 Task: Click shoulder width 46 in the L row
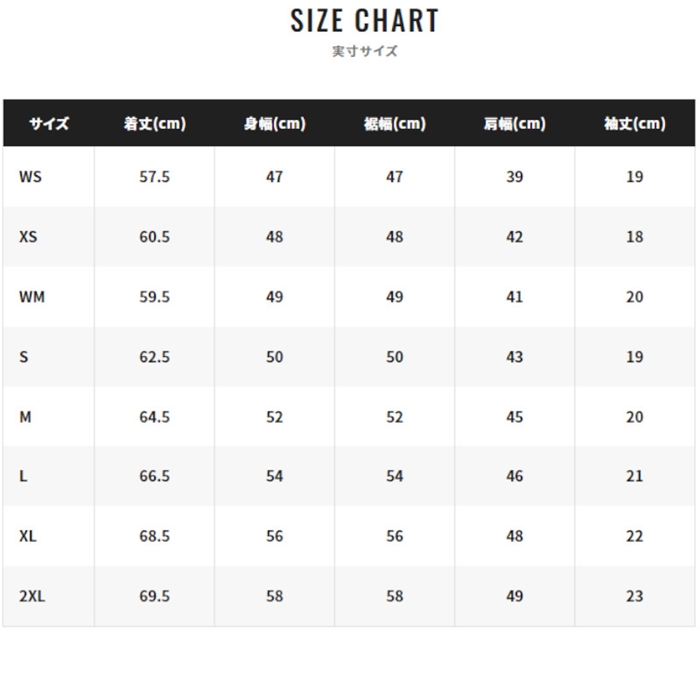[515, 477]
